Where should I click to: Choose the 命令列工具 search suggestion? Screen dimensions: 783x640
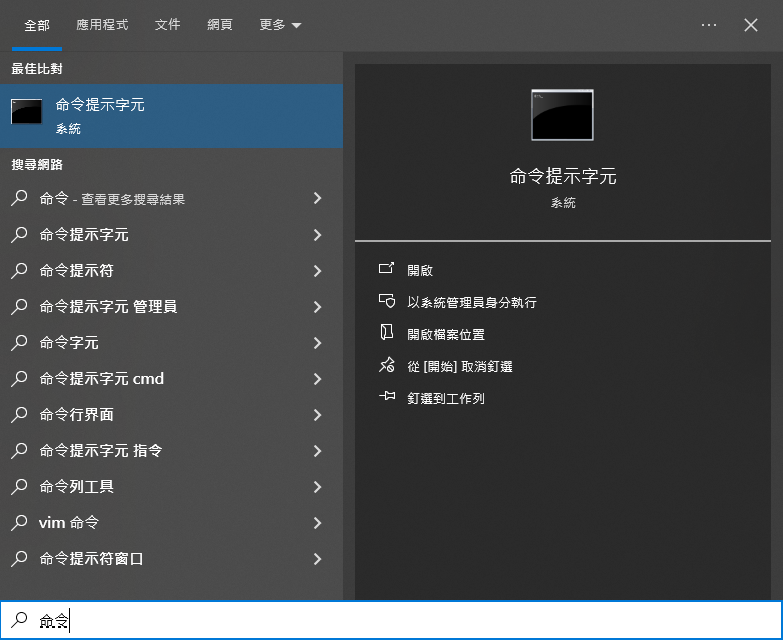click(x=77, y=487)
